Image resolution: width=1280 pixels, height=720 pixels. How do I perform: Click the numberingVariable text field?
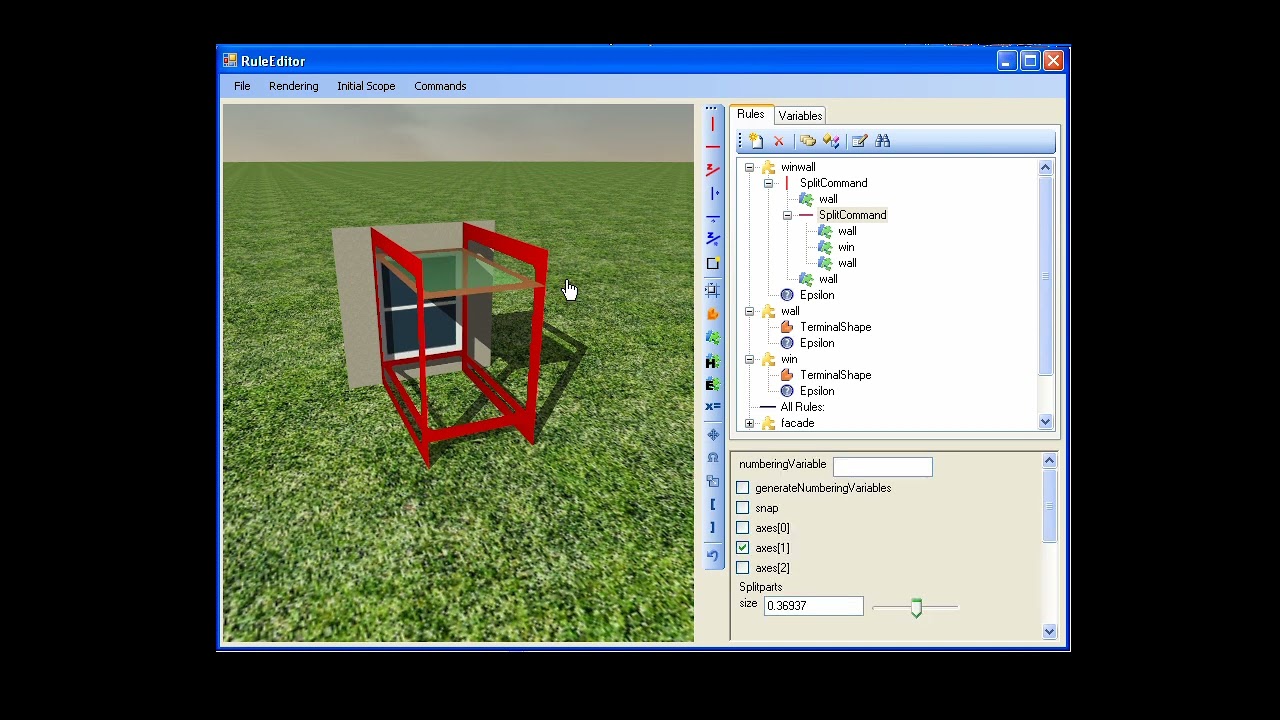coord(883,466)
